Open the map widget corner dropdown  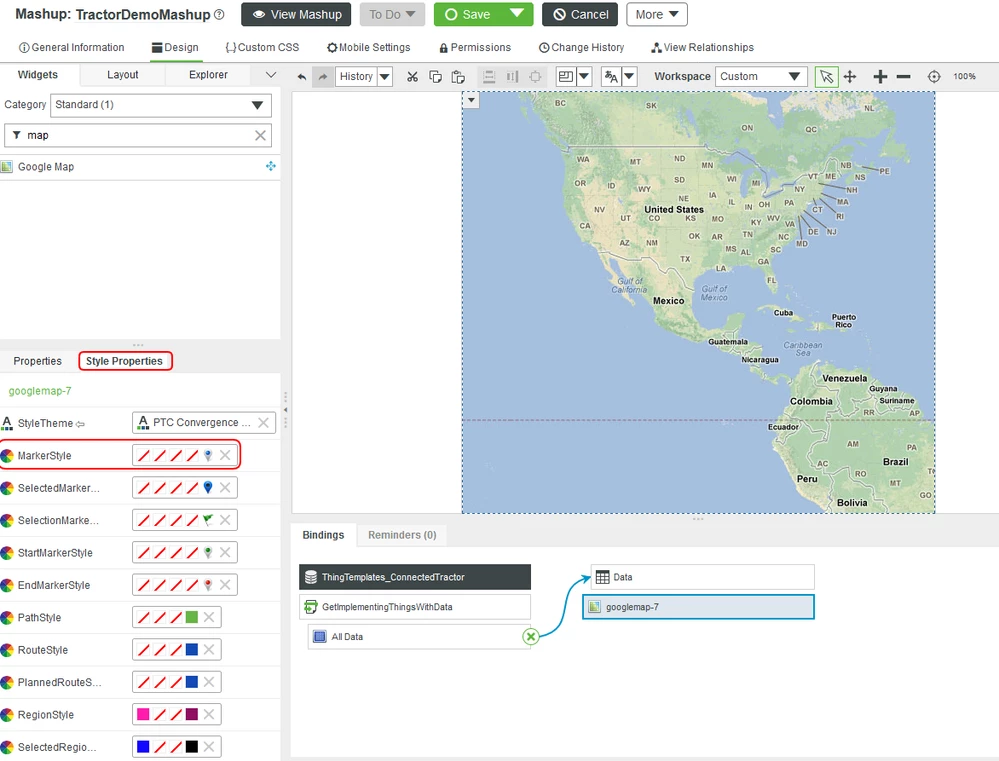pos(471,100)
